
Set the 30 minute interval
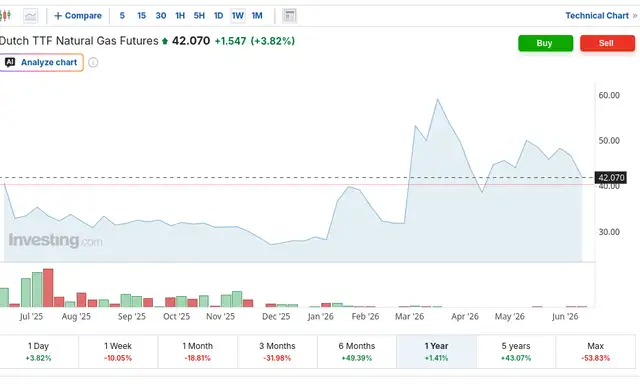161,16
